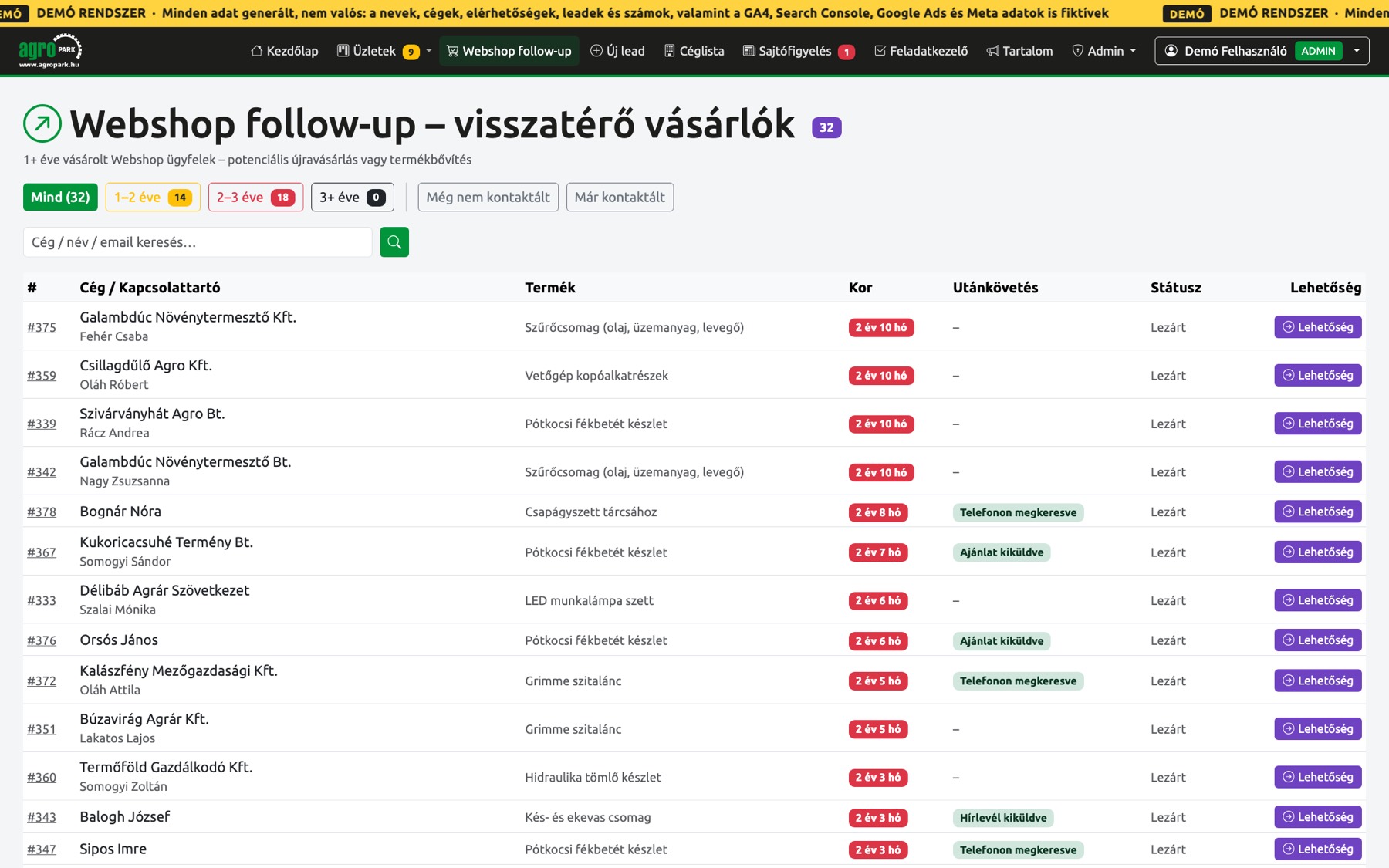Image resolution: width=1389 pixels, height=868 pixels.
Task: Click the yellow 9 badge on Üzletek
Action: coord(411,52)
